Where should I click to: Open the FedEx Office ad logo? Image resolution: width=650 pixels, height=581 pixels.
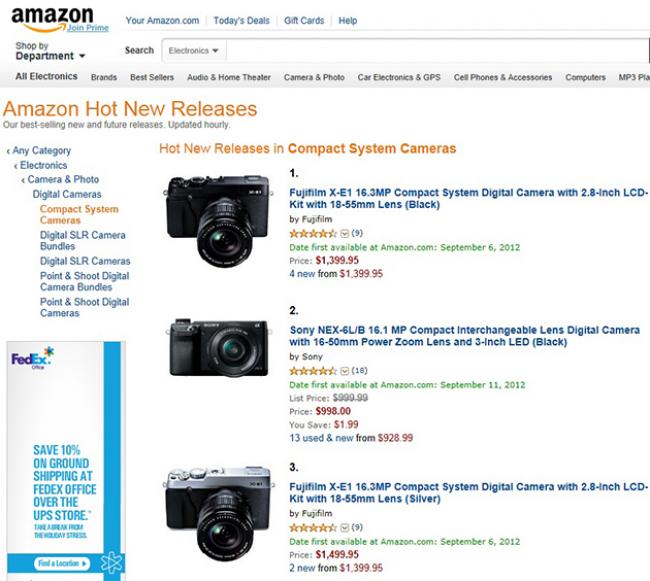32,358
